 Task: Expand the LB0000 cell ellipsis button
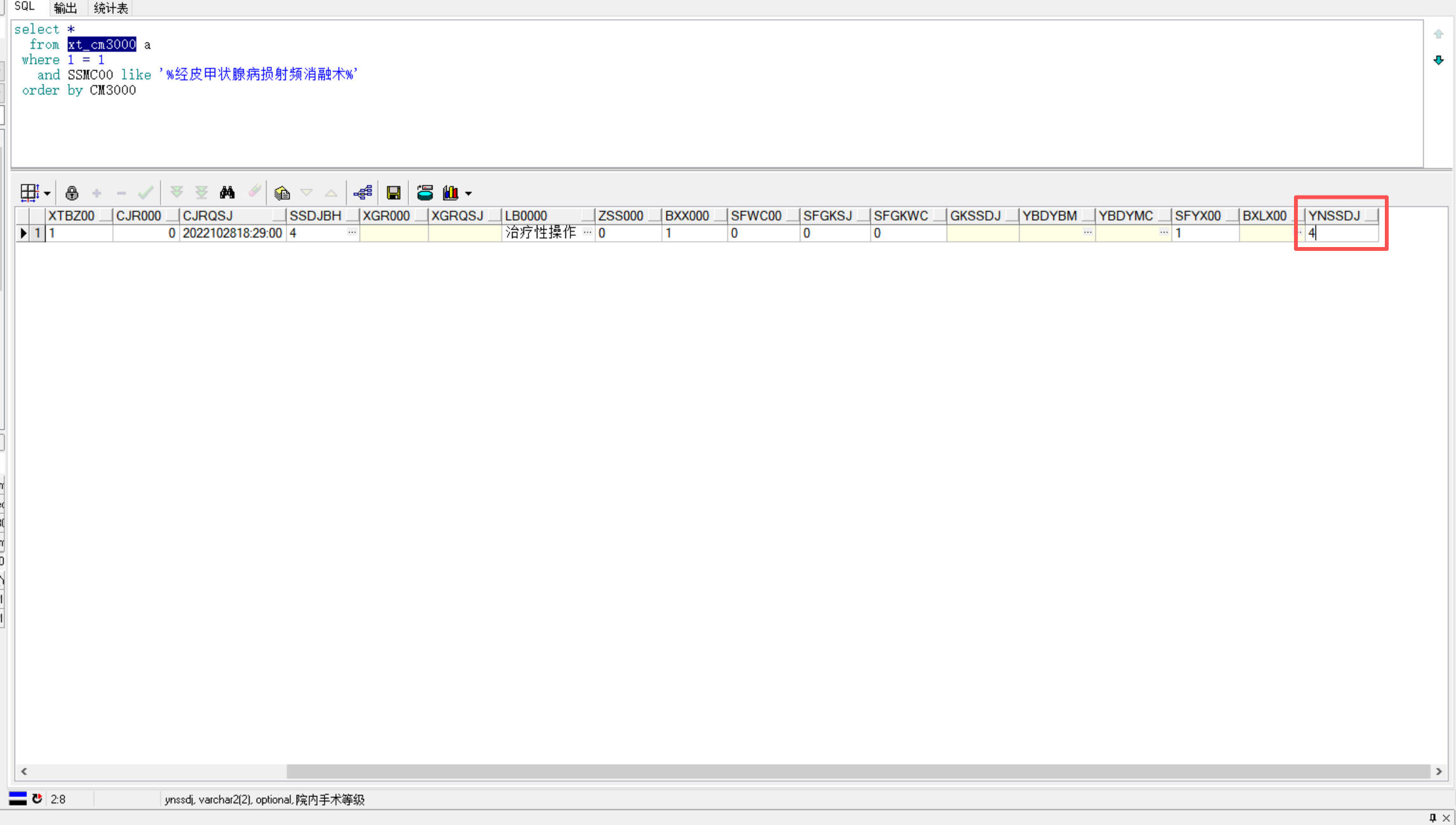click(x=588, y=232)
